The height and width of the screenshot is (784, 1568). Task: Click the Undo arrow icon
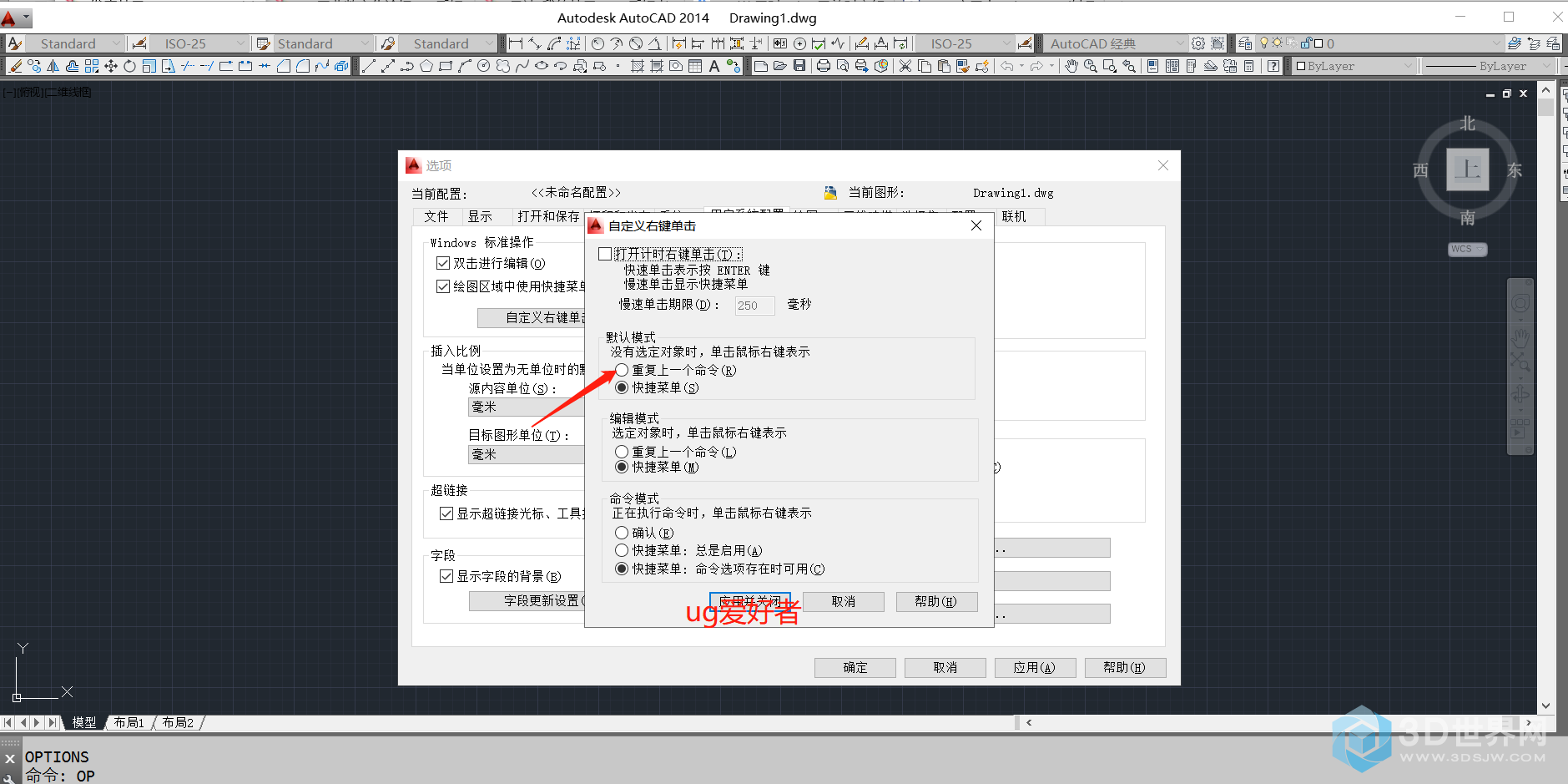[x=1007, y=66]
